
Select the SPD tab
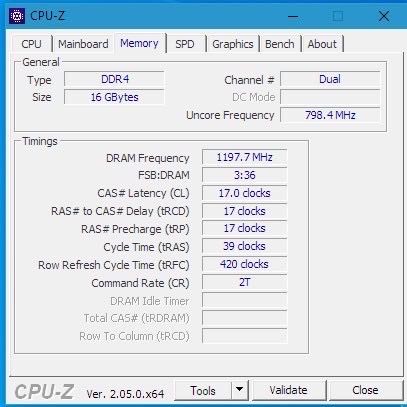coord(185,44)
